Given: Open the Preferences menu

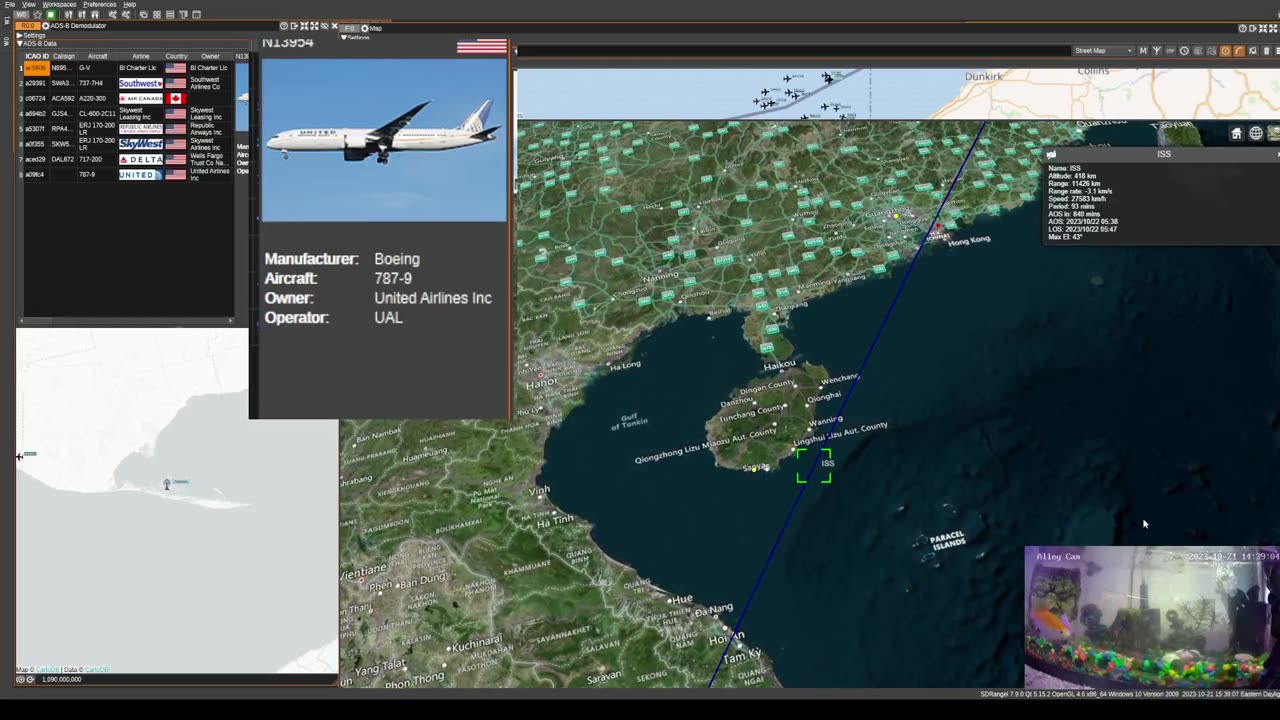Looking at the screenshot, I should (x=100, y=4).
